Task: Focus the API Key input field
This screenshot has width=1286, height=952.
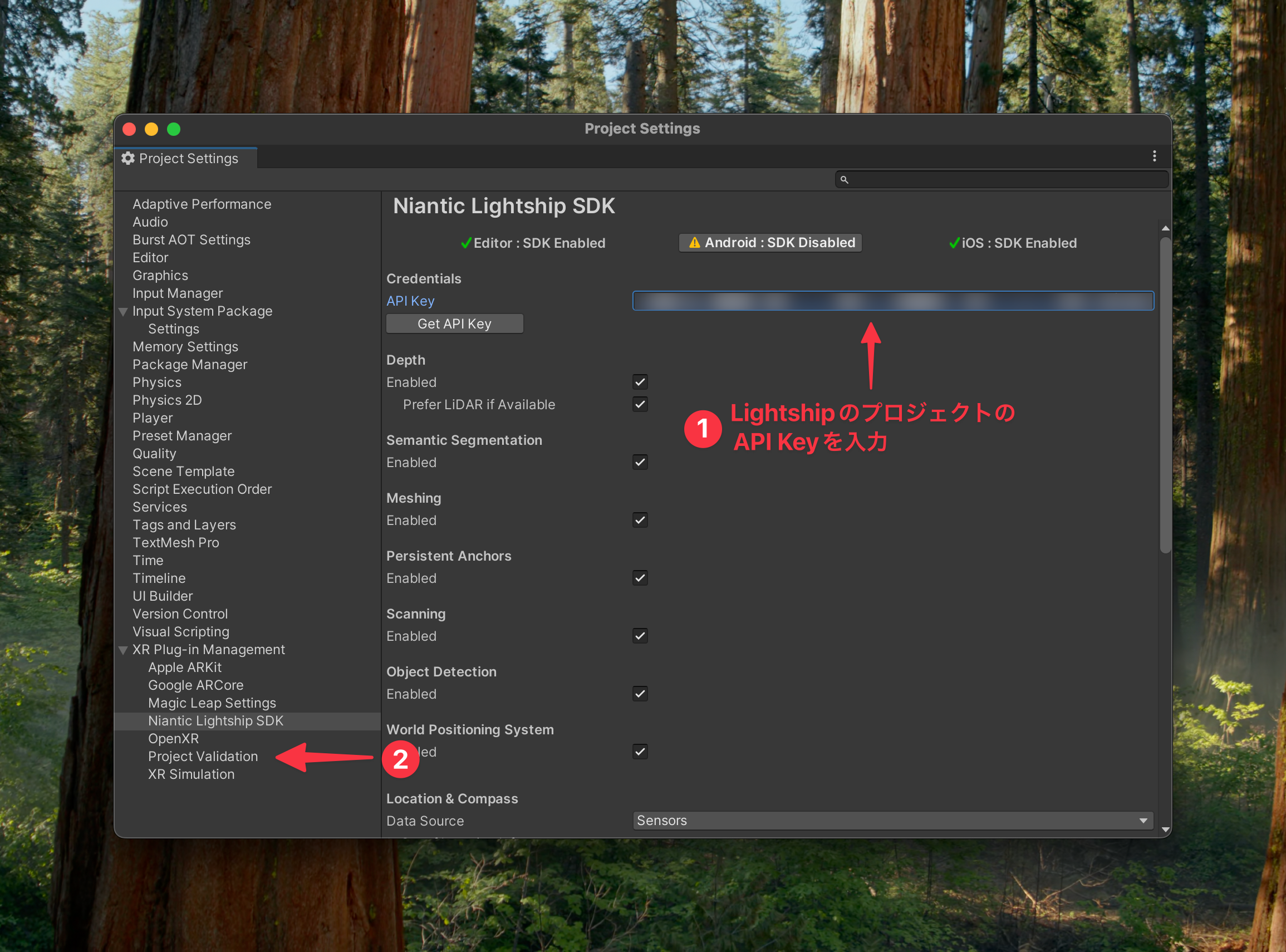Action: coord(892,301)
